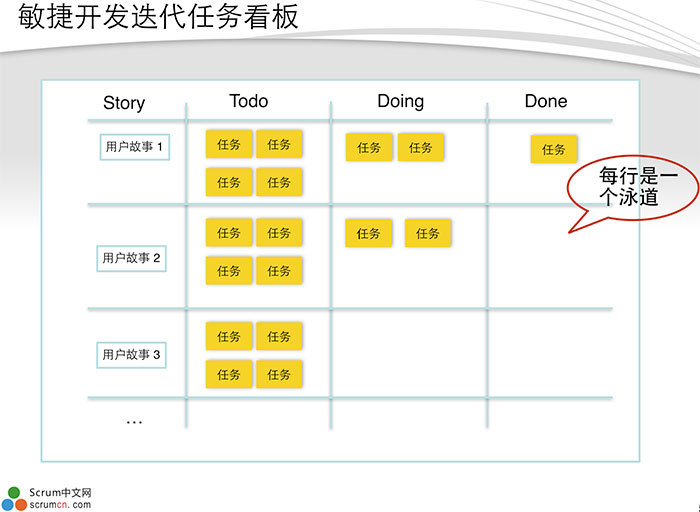Click the Scrum中文网 text label
This screenshot has width=700, height=512.
tap(60, 492)
